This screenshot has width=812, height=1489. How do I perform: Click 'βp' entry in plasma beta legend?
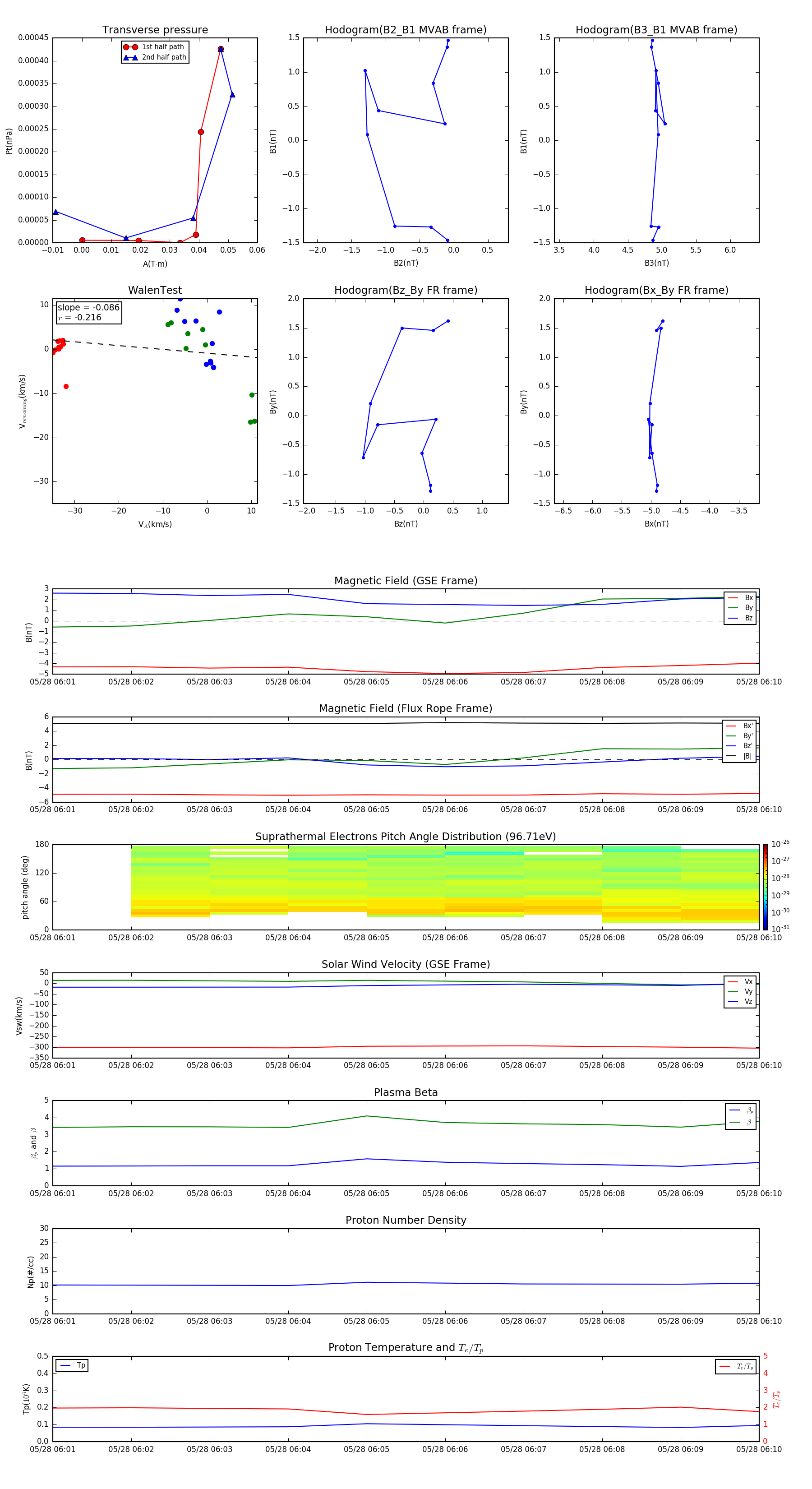pos(742,1110)
